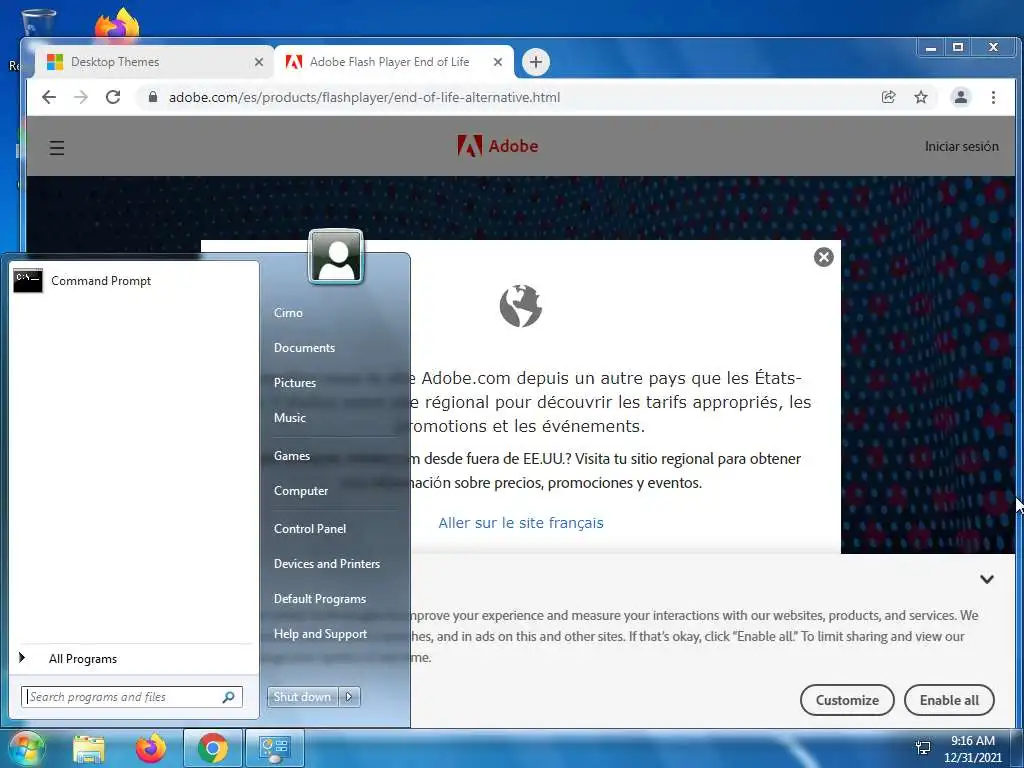Open the control panel taskbar item
The height and width of the screenshot is (768, 1024).
point(274,748)
